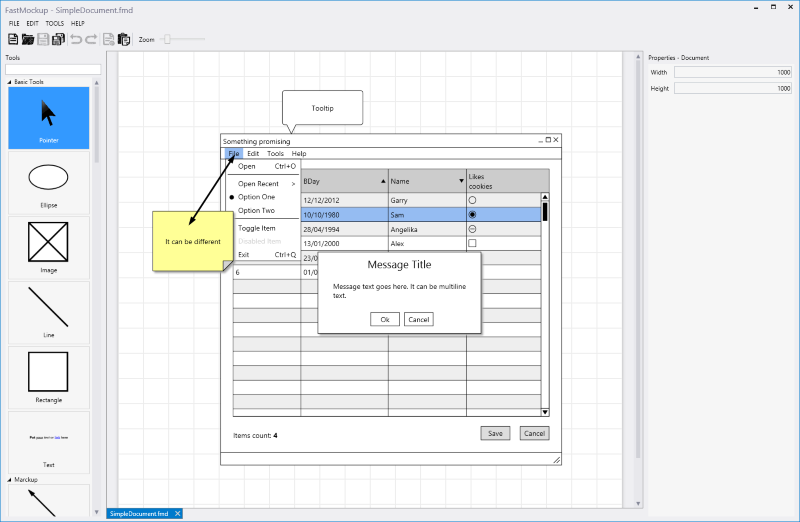Viewport: 800px width, 522px height.
Task: Select the 10/10/1980 table cell
Action: coord(344,215)
